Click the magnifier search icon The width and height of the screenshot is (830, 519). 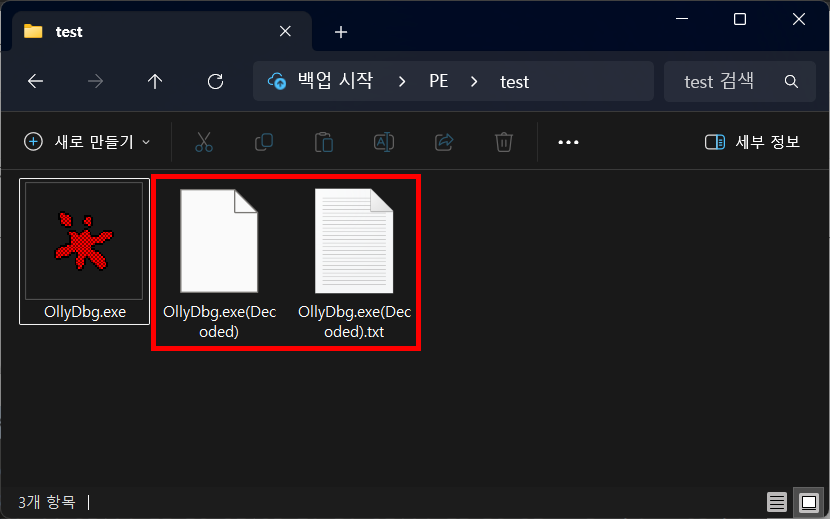(x=791, y=82)
